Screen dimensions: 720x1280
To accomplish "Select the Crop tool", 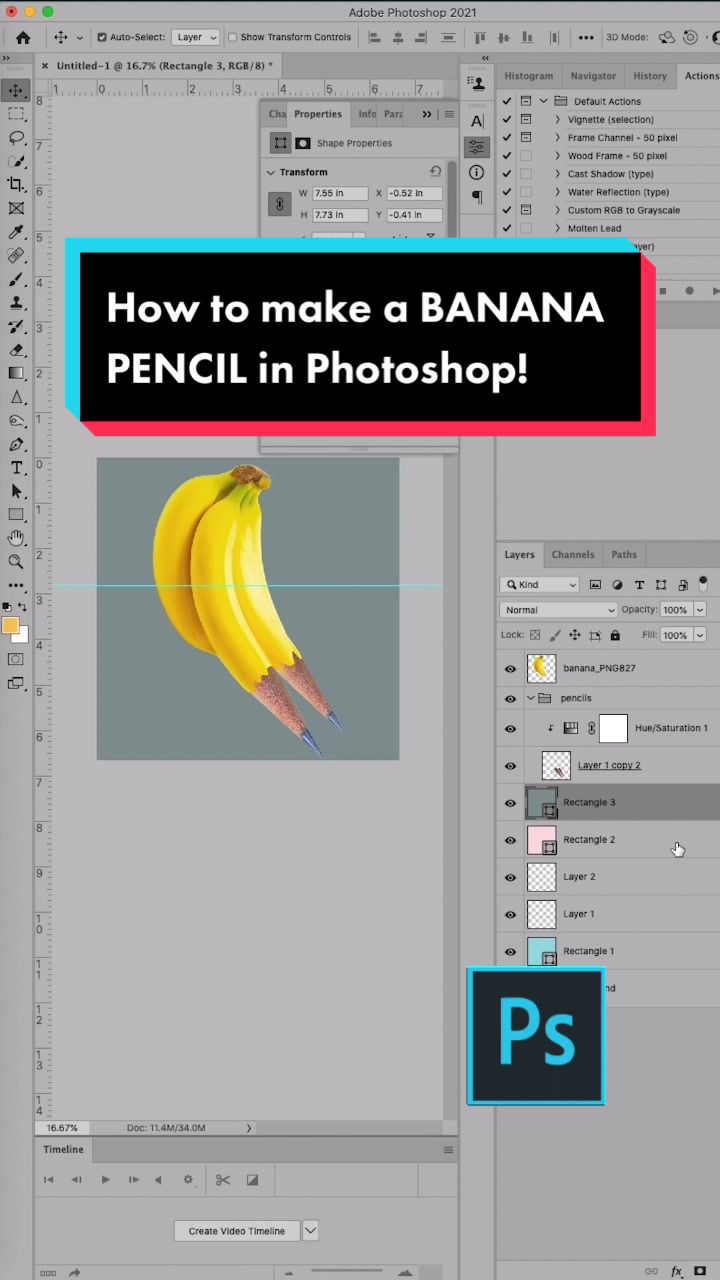I will pyautogui.click(x=16, y=185).
